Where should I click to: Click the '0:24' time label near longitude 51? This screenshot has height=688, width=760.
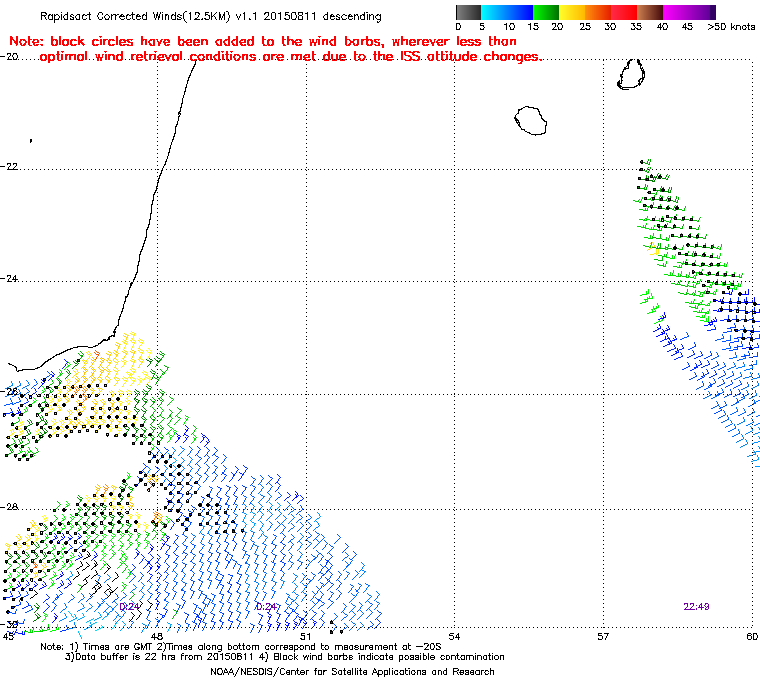(266, 607)
